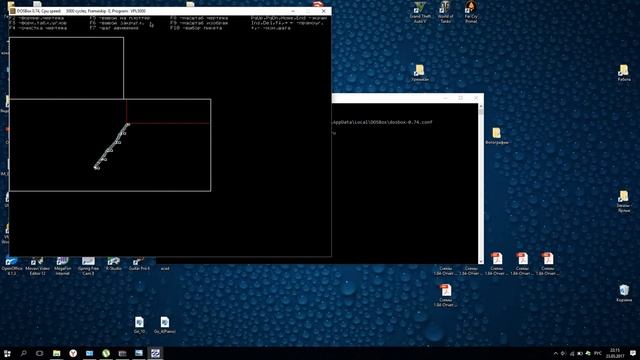
Task: Select the Корзина recycle bin
Action: (x=624, y=293)
